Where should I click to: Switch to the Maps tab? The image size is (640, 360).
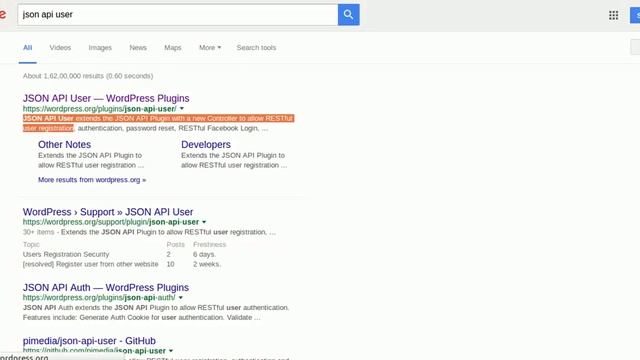click(173, 48)
